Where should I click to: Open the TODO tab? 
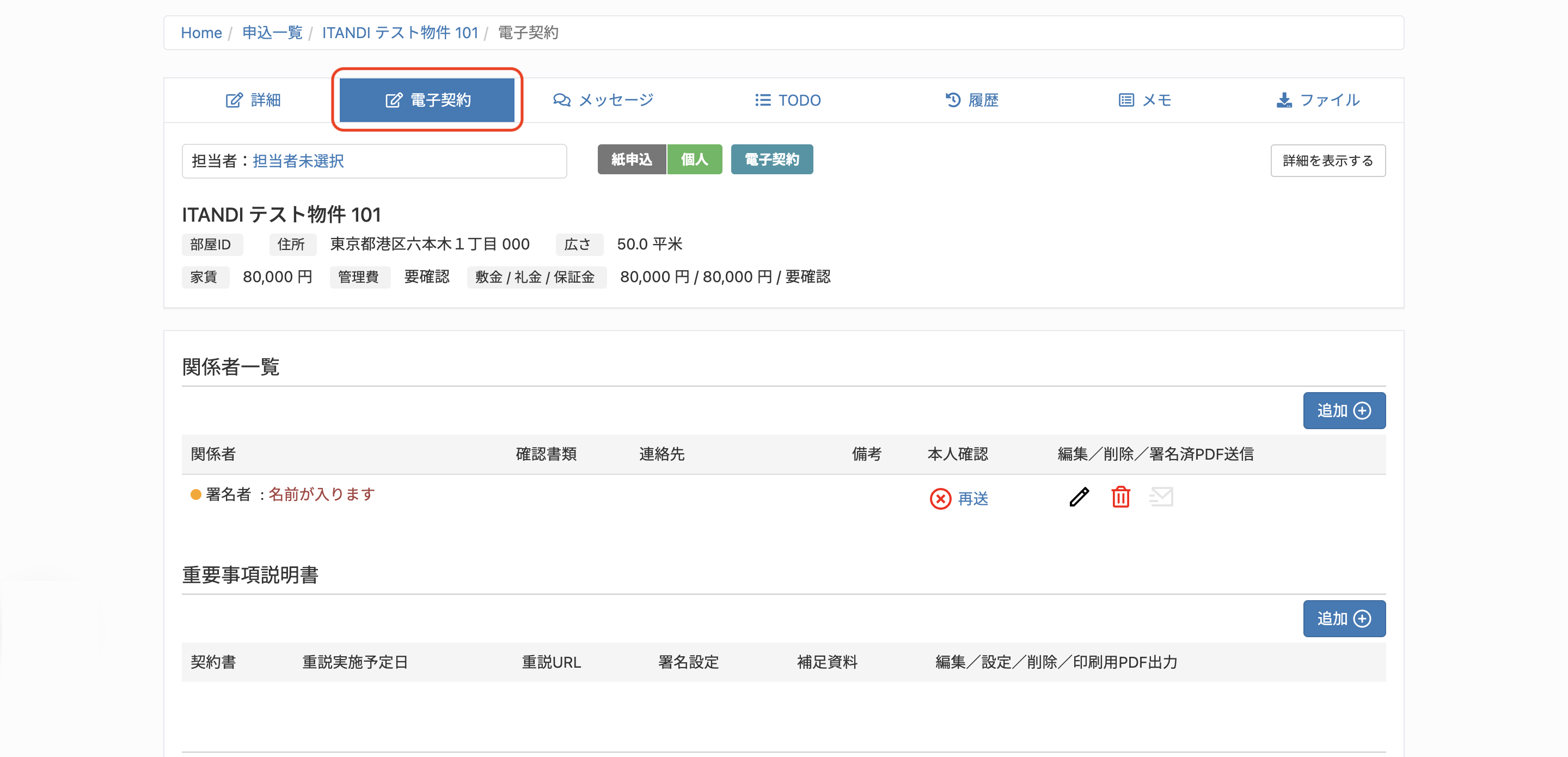click(788, 100)
